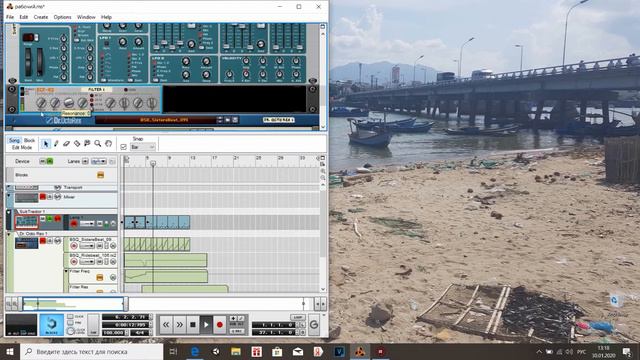Click the Blocks button in transport

(52, 325)
